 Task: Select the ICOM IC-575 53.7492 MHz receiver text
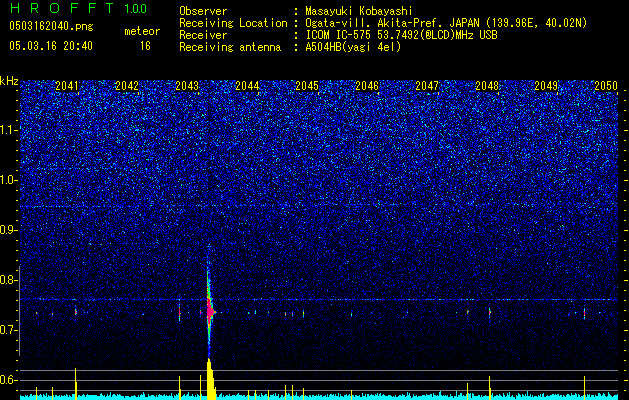click(401, 35)
